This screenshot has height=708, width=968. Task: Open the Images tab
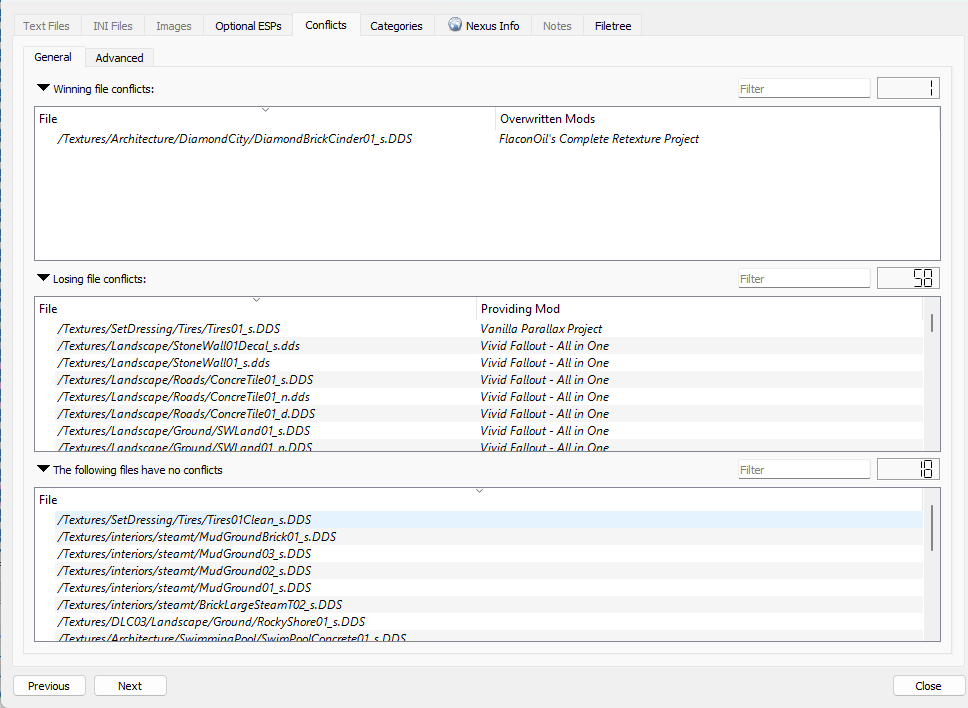click(173, 26)
